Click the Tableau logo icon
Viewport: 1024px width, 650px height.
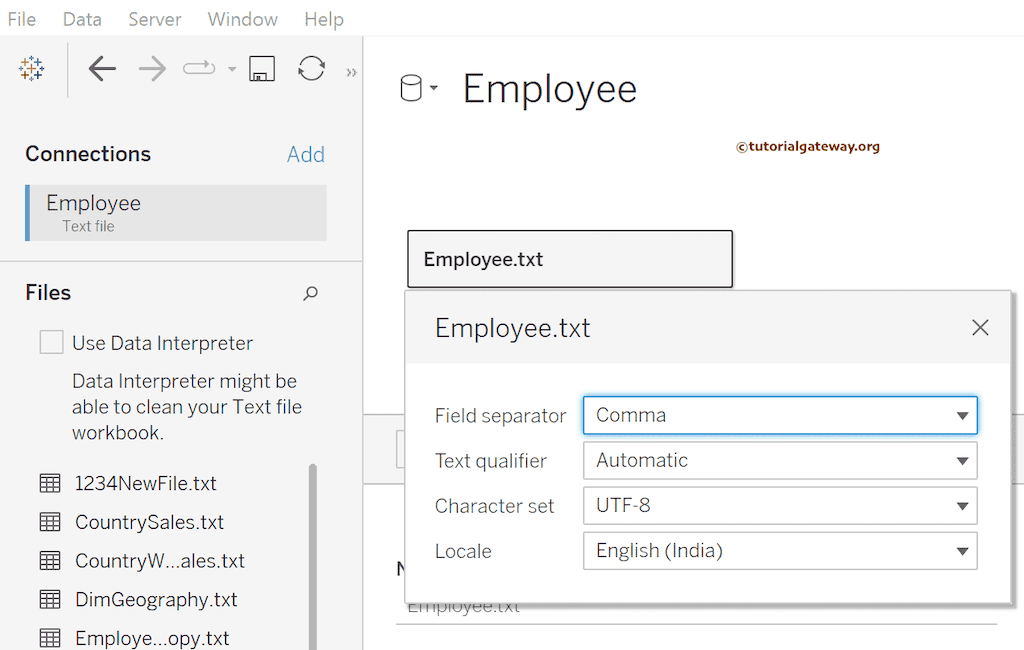pos(31,68)
